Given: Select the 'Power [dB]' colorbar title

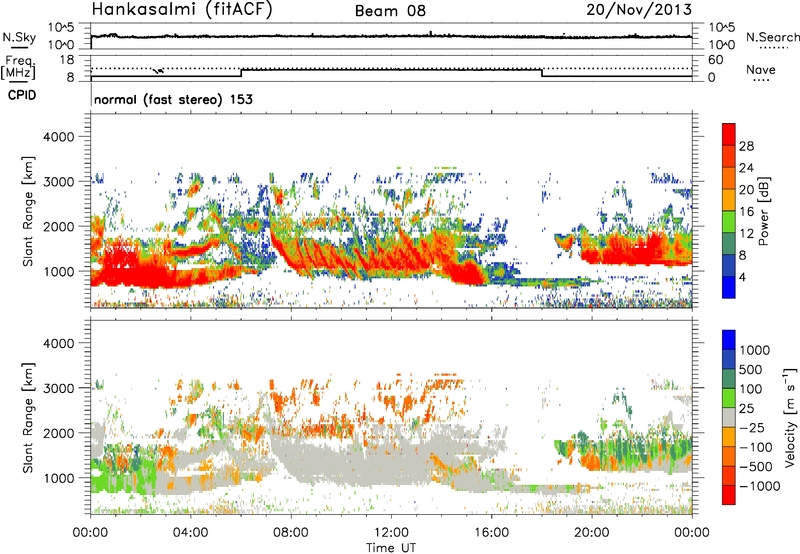Looking at the screenshot, I should 764,211.
